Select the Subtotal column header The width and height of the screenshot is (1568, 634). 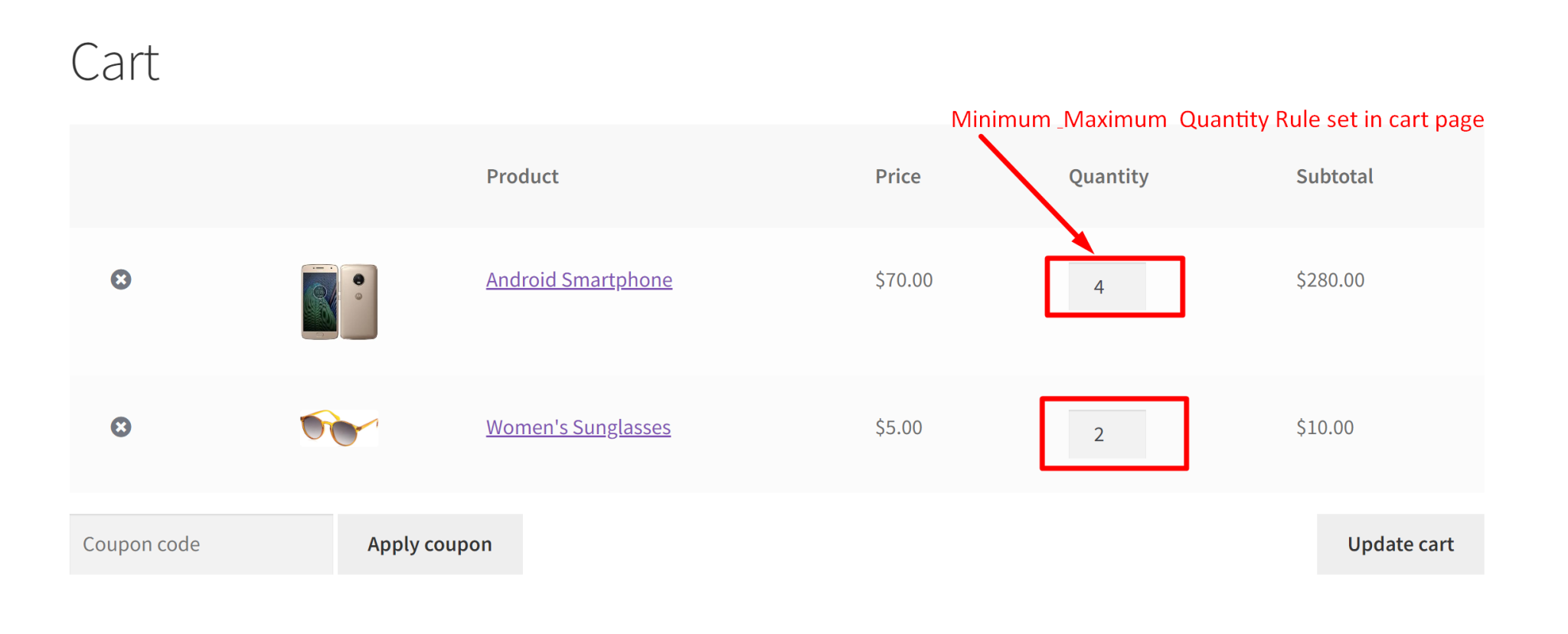tap(1334, 176)
